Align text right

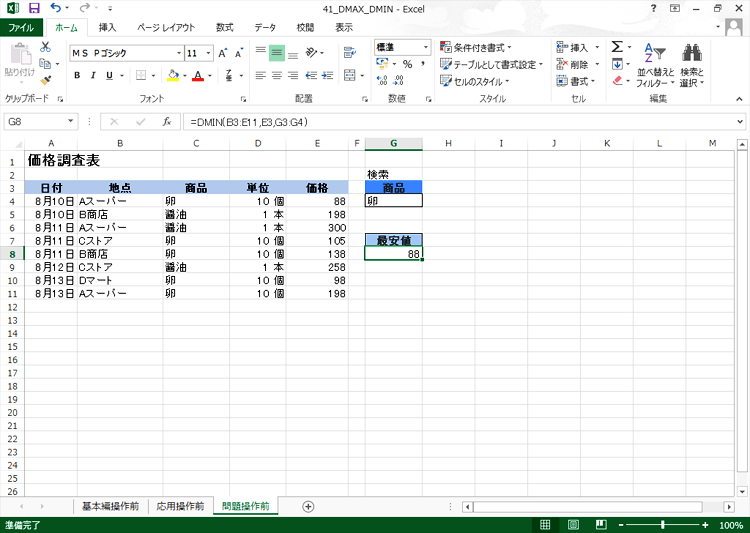293,76
